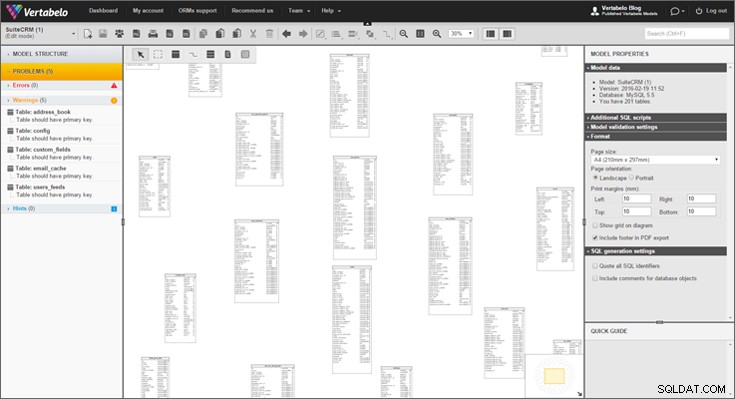Click the new document icon in toolbar
The image size is (735, 399).
pyautogui.click(x=88, y=34)
